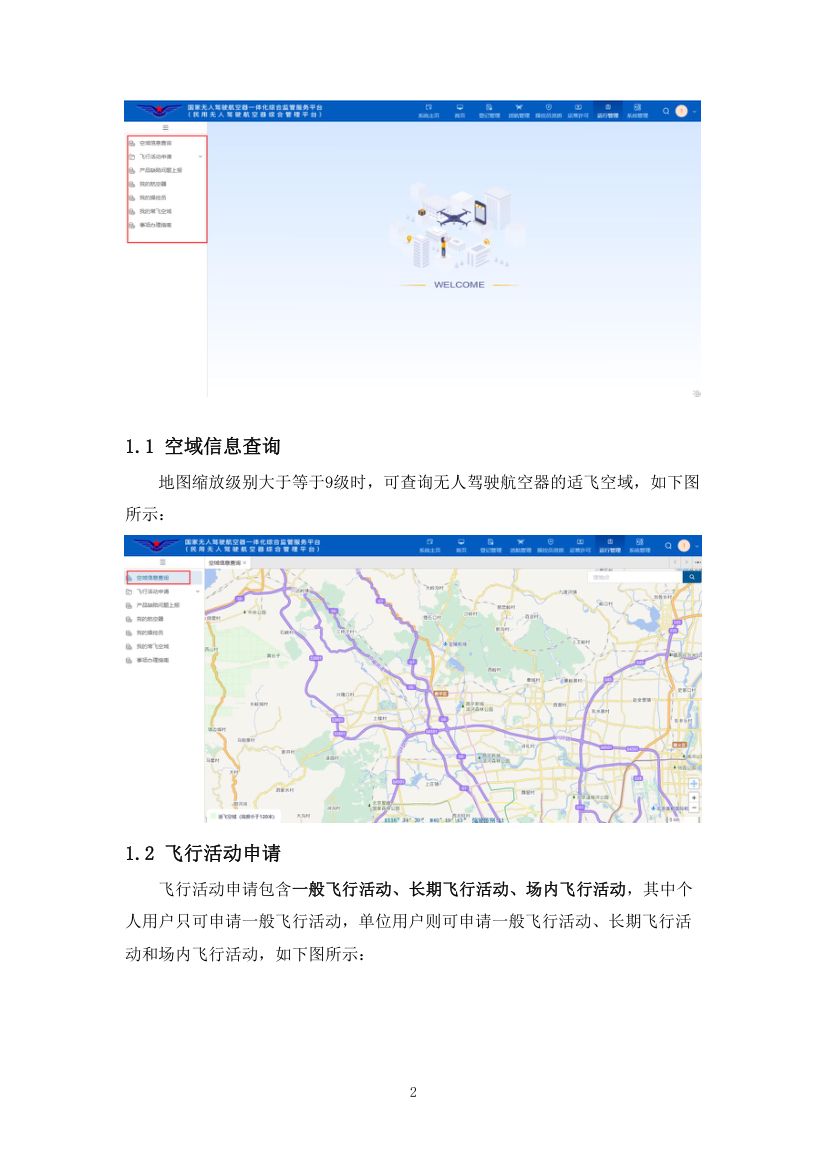Open 运营许可 in welcome screenshot navbar
The image size is (827, 1170).
tap(578, 110)
